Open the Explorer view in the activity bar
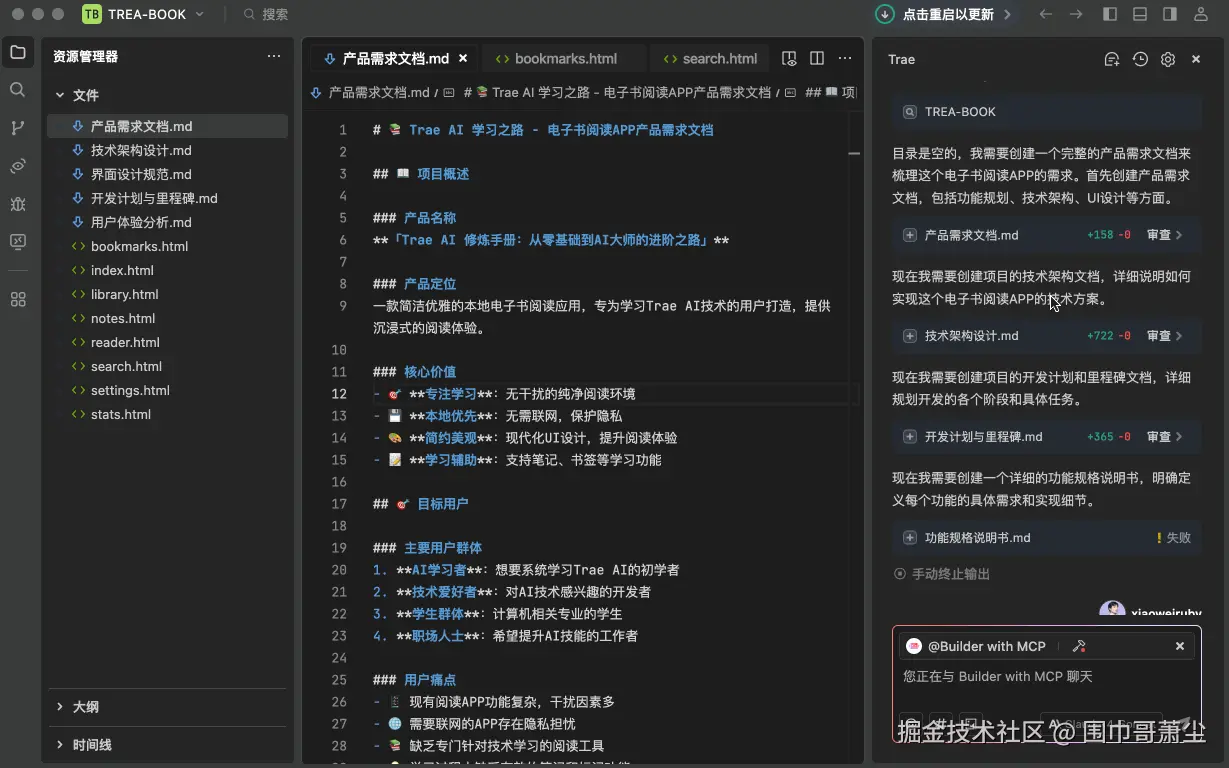Viewport: 1229px width, 768px height. [x=17, y=53]
